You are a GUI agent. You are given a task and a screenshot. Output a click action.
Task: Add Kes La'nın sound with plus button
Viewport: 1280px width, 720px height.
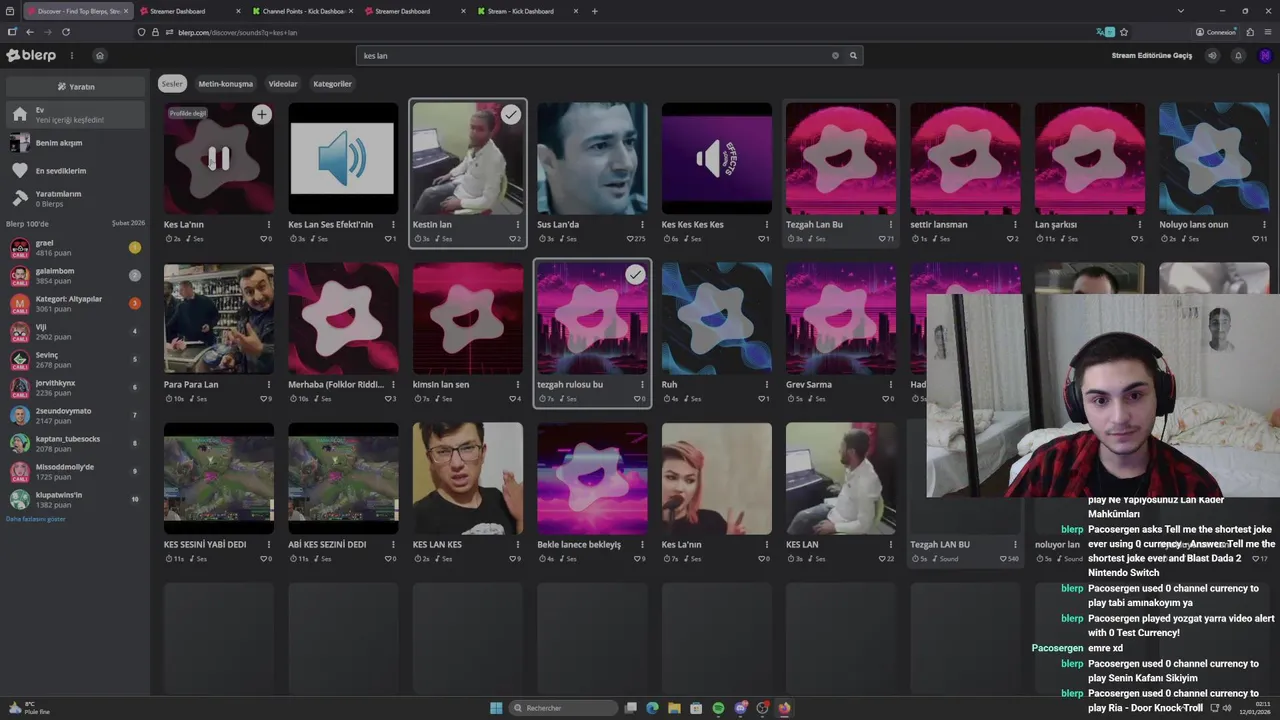[261, 115]
